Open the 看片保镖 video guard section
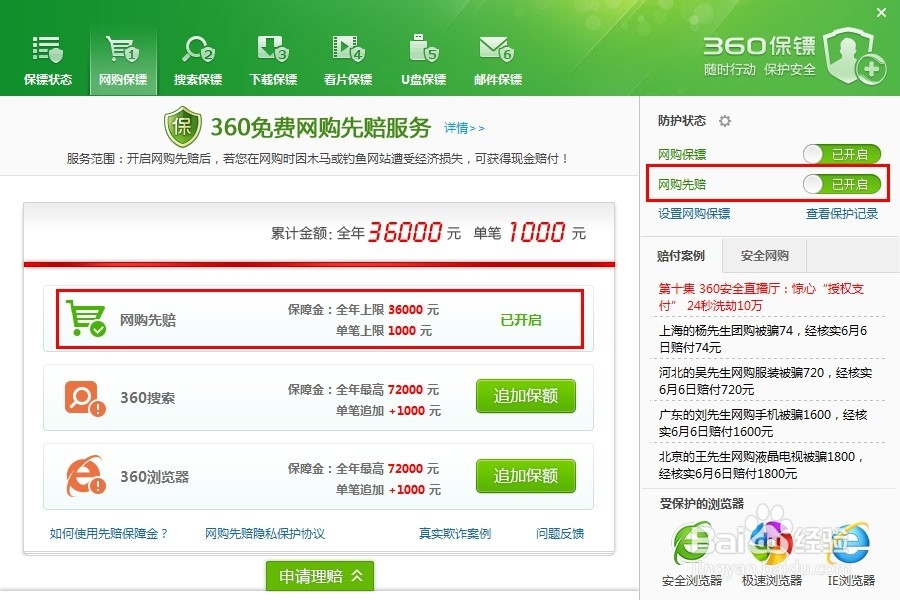The height and width of the screenshot is (600, 900). point(348,60)
